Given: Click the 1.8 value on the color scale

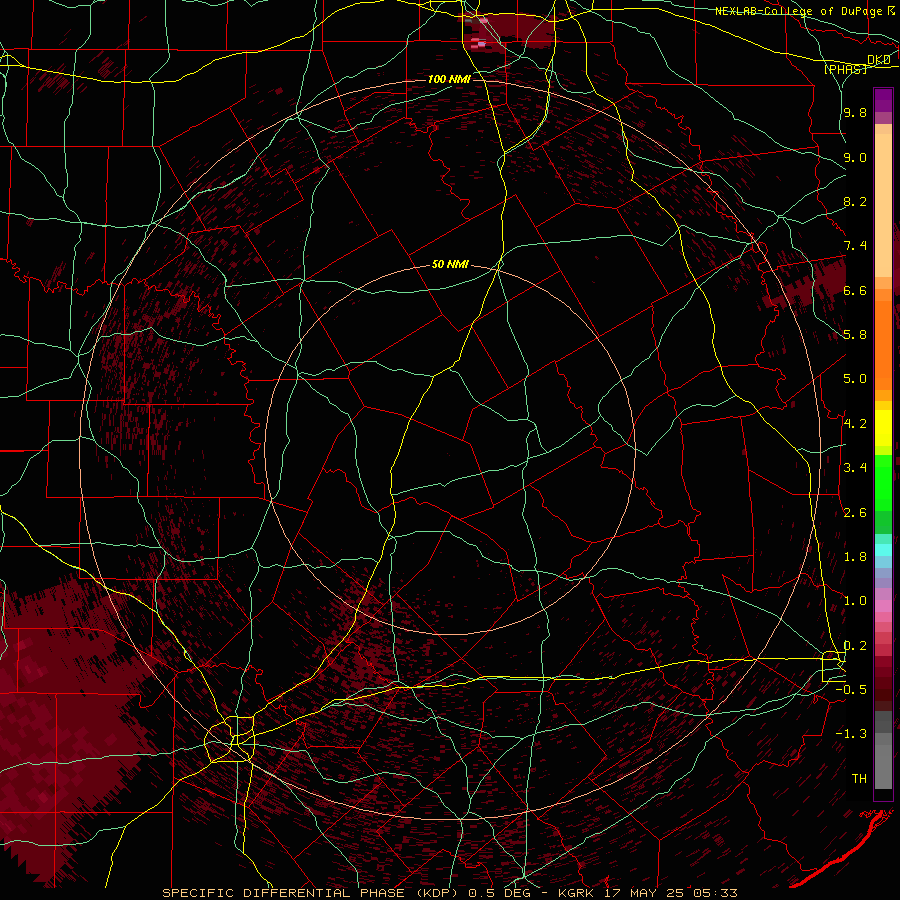Looking at the screenshot, I should [x=855, y=557].
